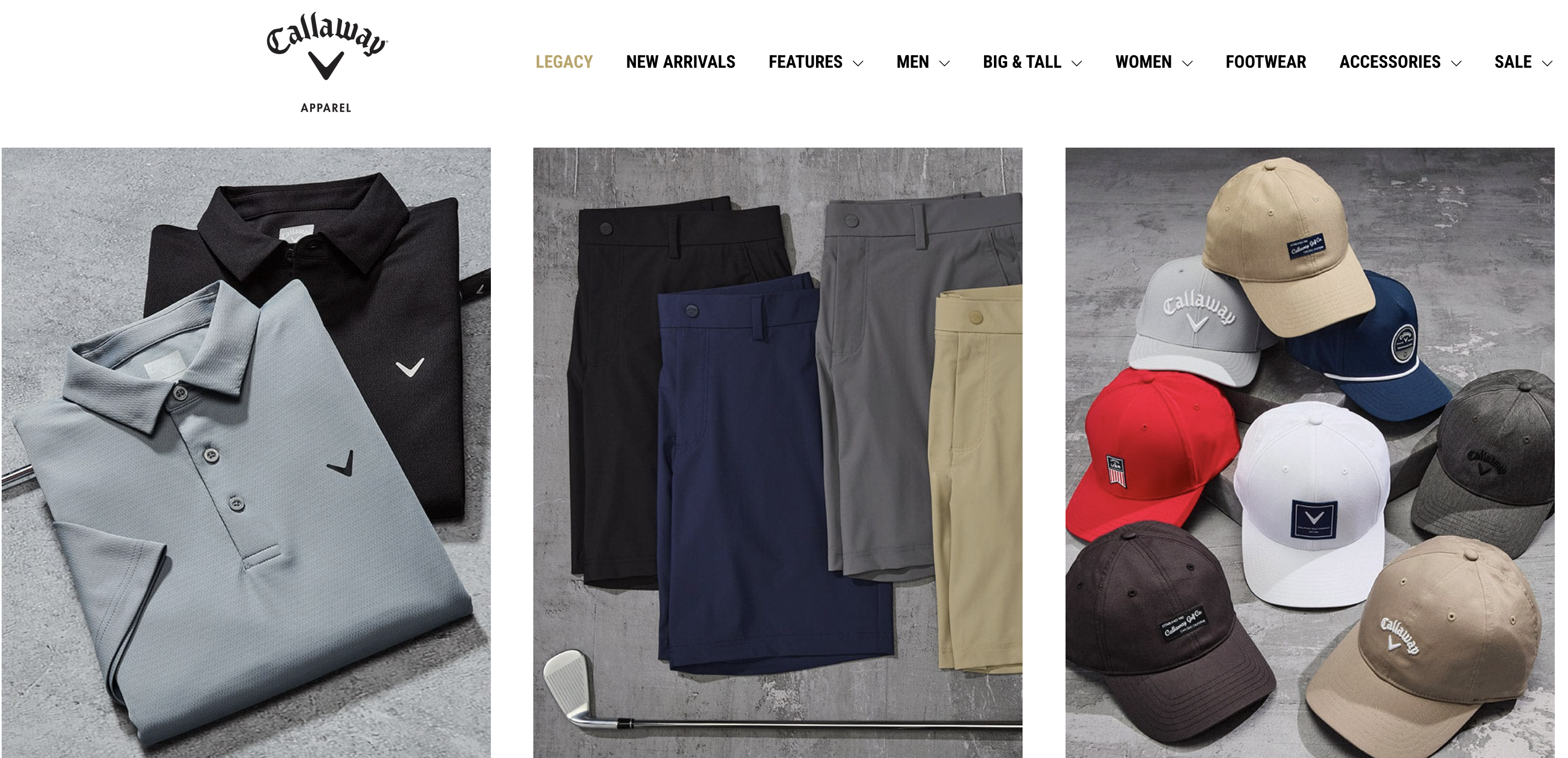
Task: Go to NEW ARRIVALS page
Action: [680, 62]
